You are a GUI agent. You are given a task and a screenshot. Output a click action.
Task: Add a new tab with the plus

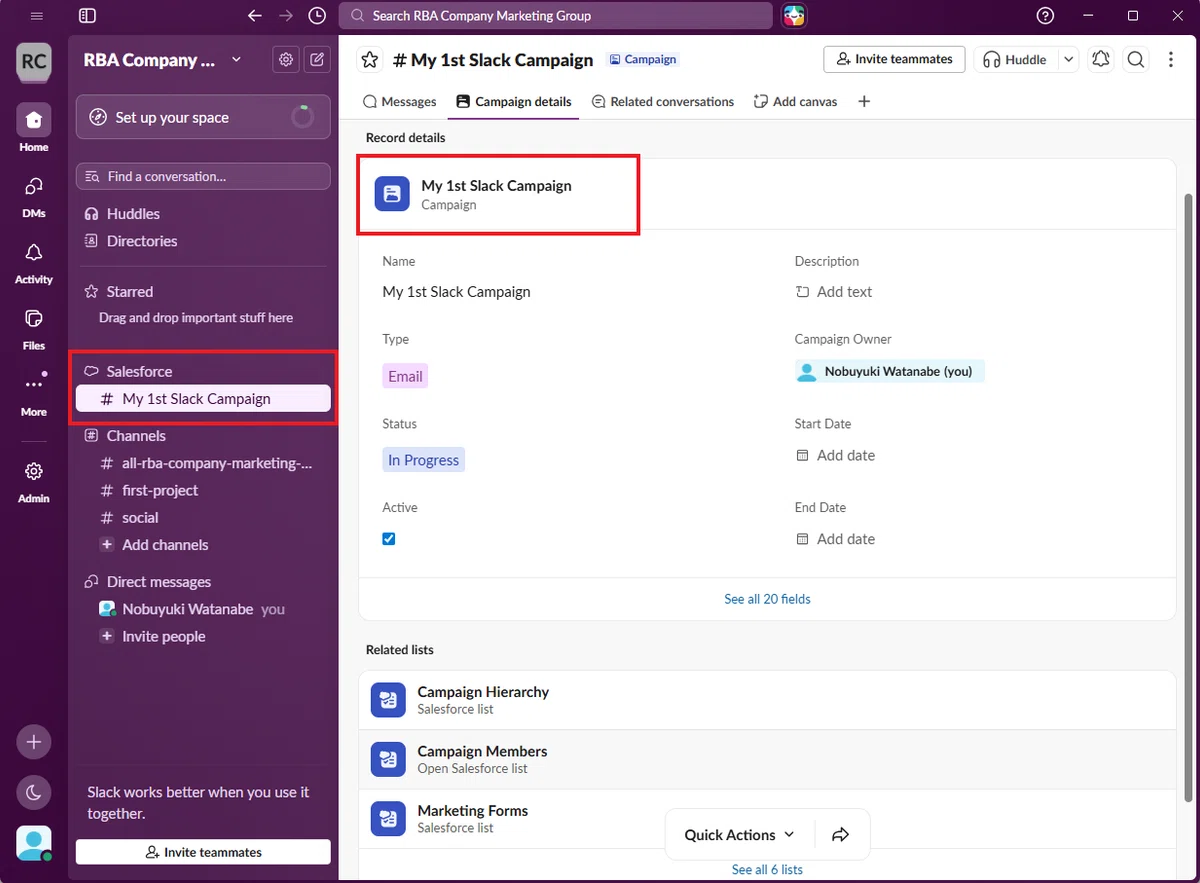point(864,101)
